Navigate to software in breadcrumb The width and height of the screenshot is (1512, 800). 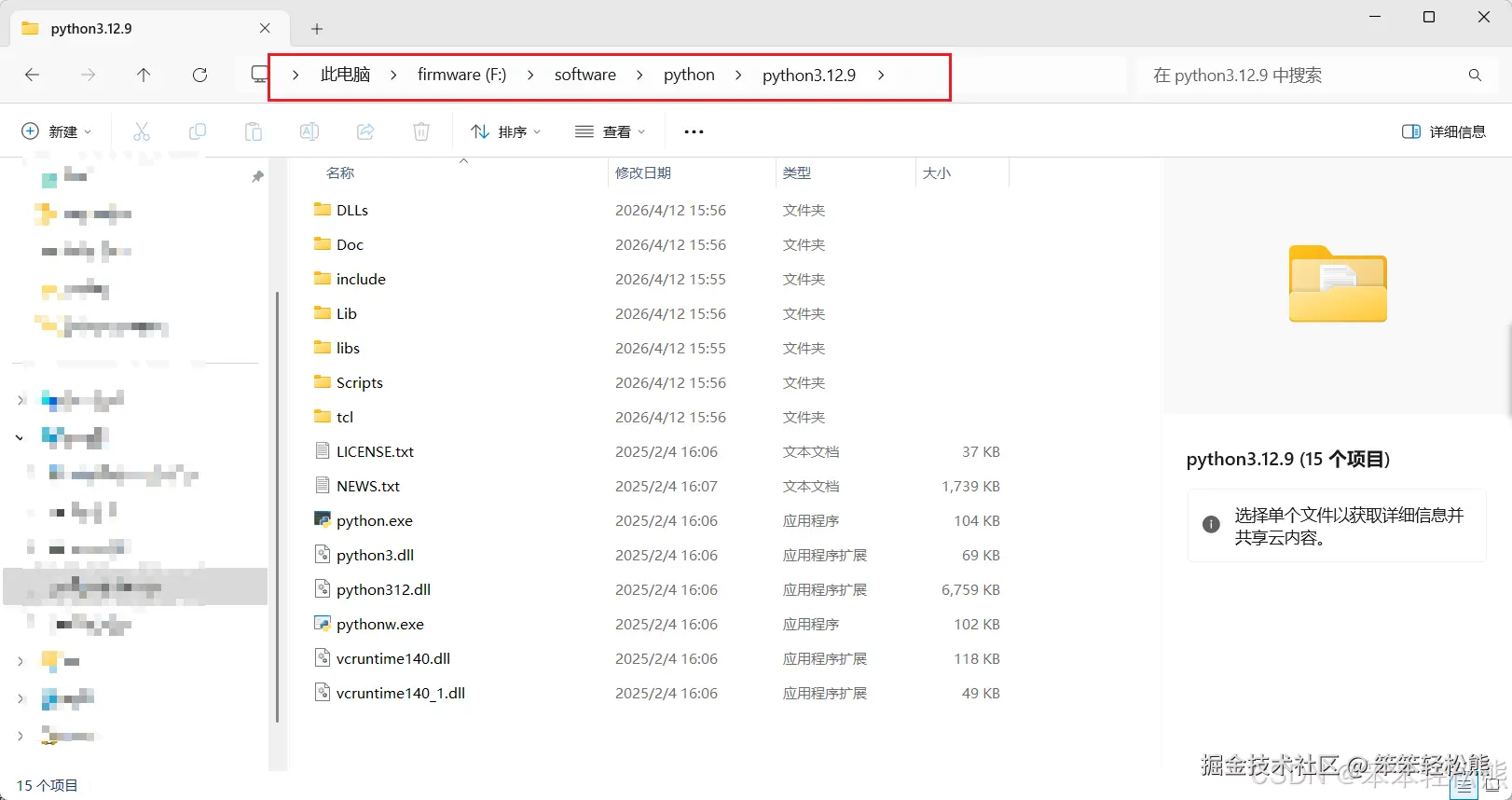(584, 75)
